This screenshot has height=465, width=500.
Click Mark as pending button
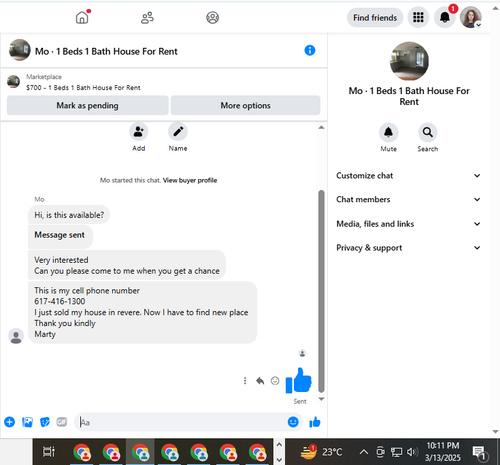(87, 105)
